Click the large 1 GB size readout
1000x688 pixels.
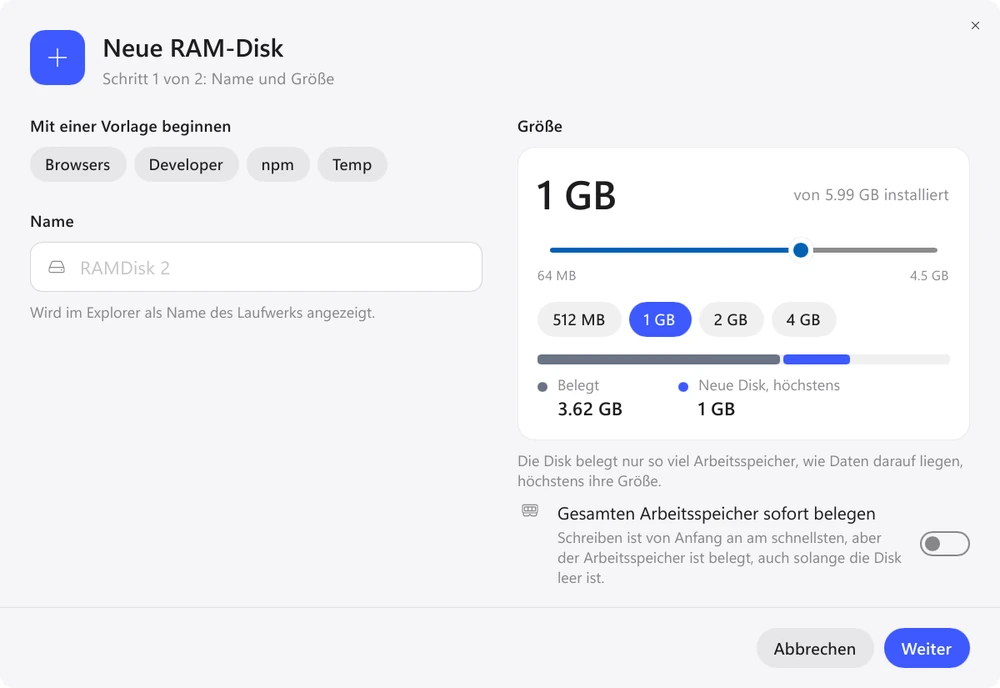tap(576, 195)
